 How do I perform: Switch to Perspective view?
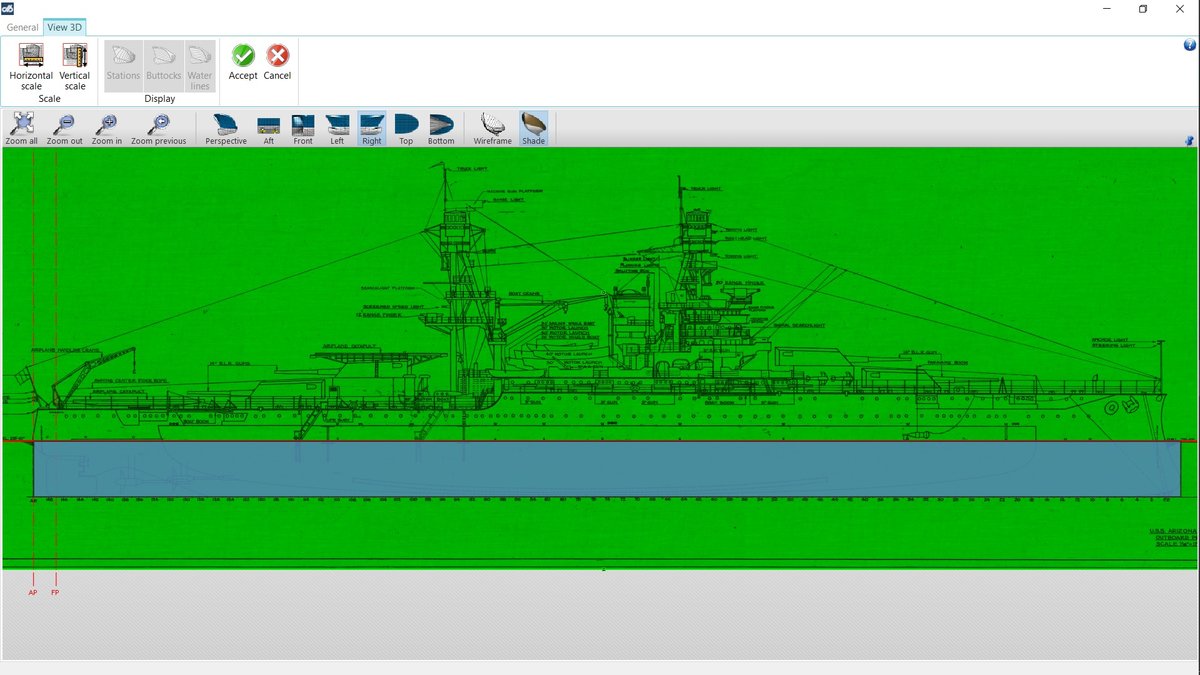click(226, 128)
